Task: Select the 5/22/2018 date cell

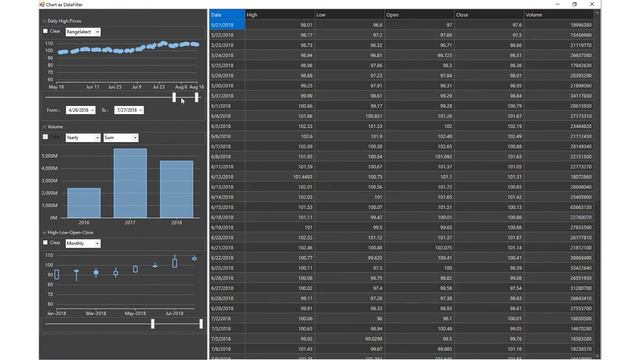Action: tap(227, 35)
